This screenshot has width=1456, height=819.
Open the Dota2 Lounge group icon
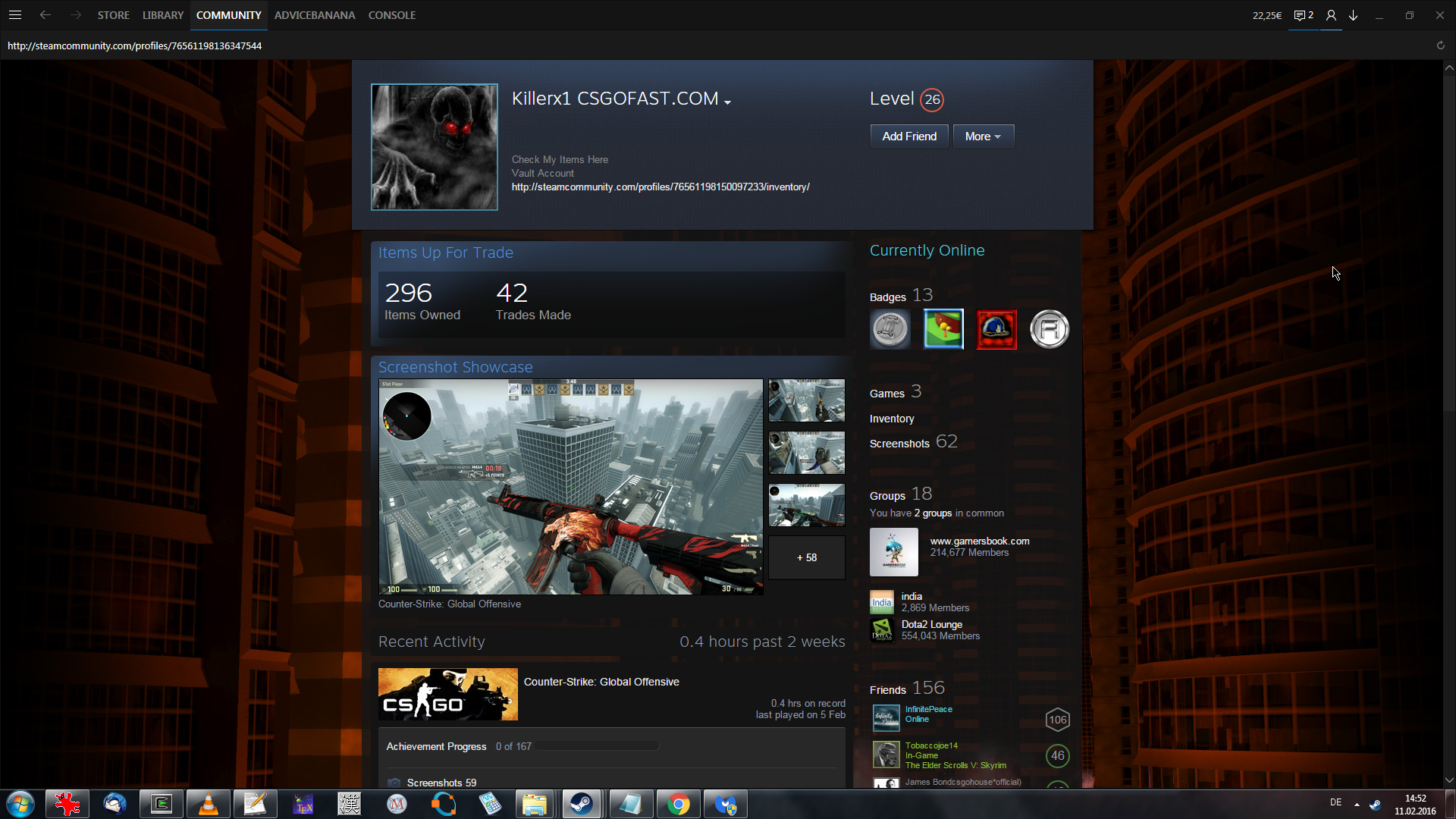882,629
